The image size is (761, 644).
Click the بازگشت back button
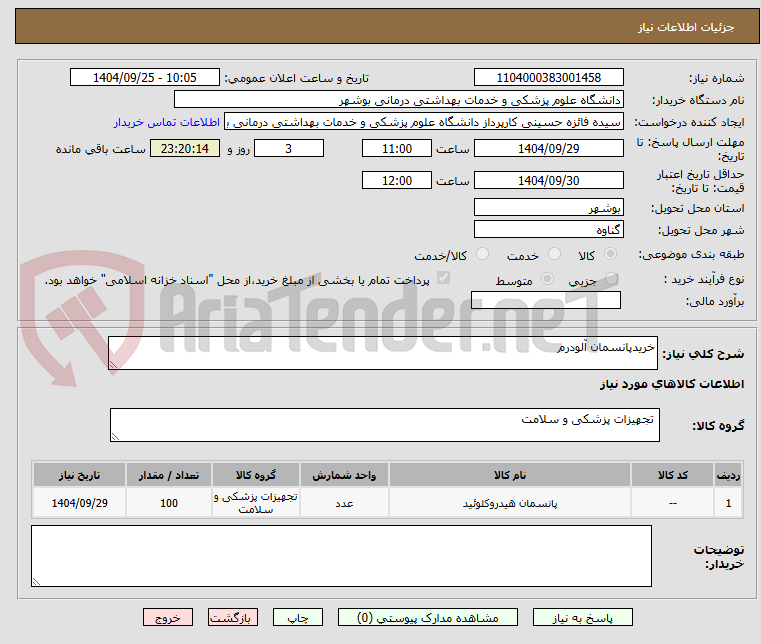[x=233, y=617]
